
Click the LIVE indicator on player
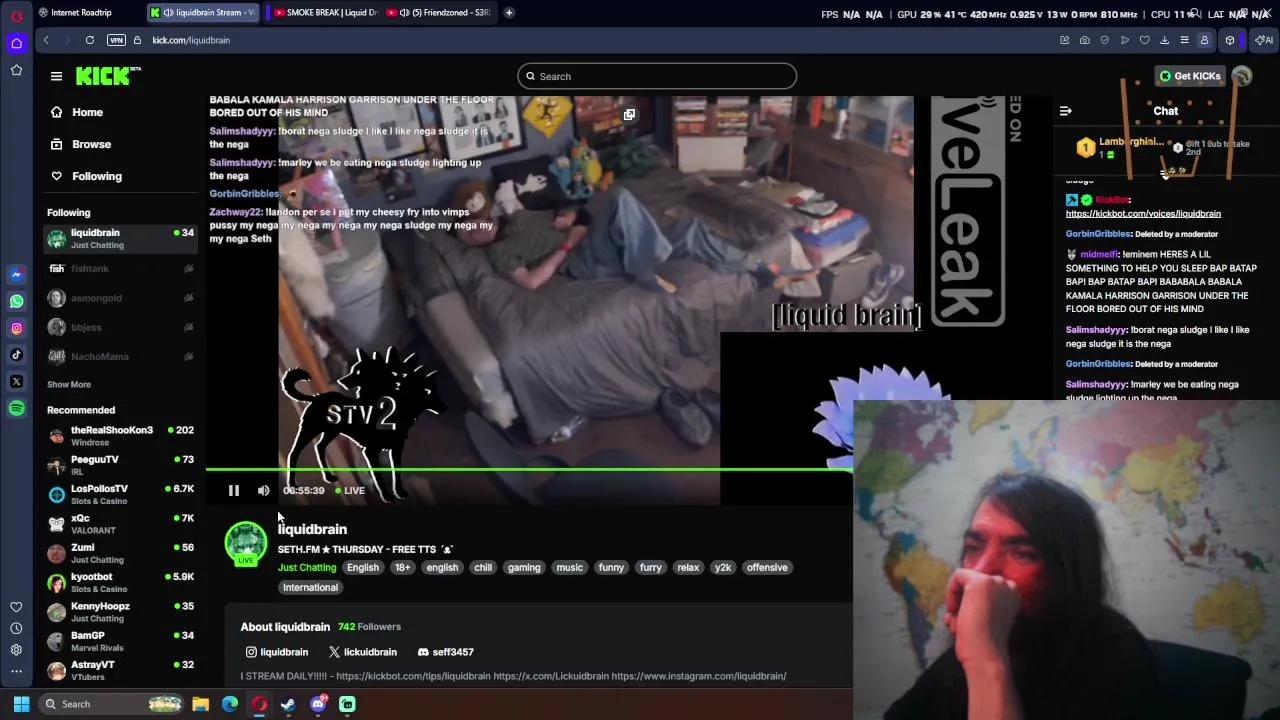point(350,491)
